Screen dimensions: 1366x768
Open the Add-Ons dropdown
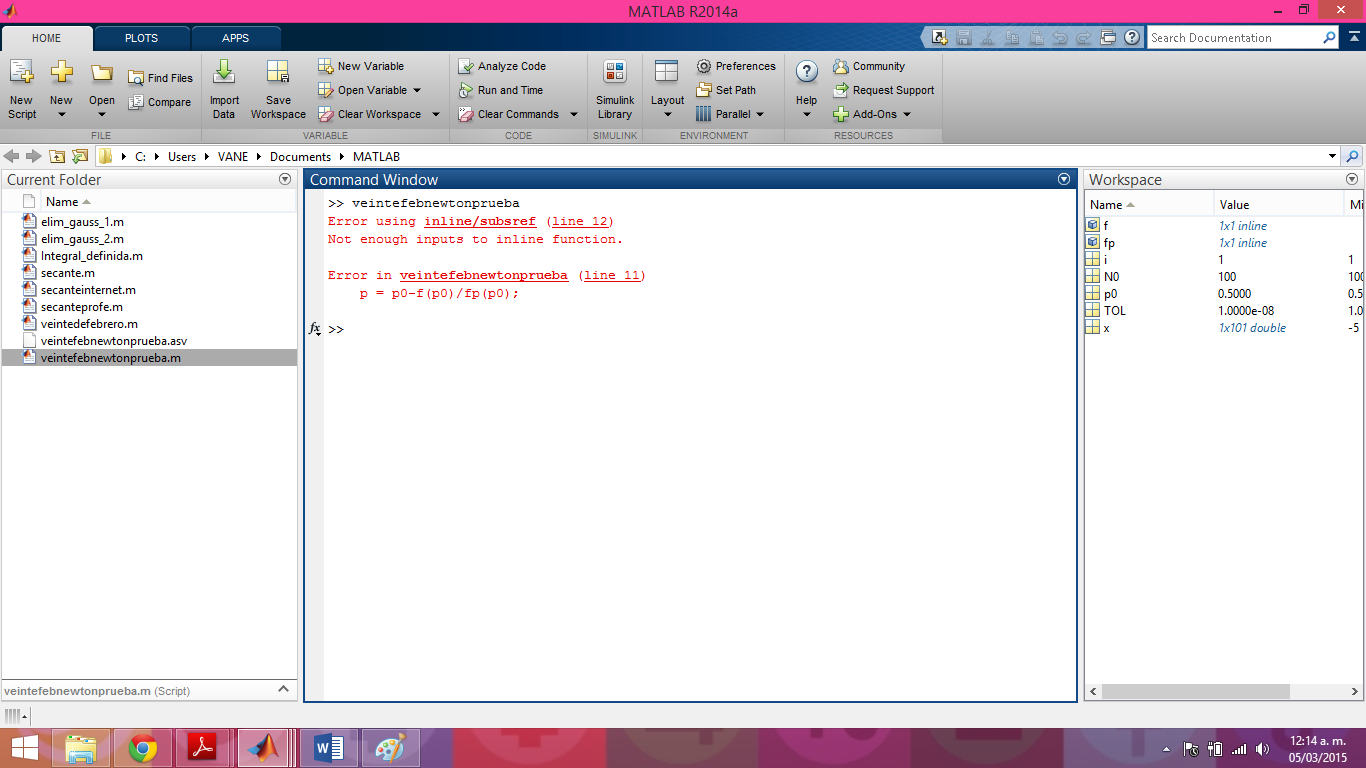907,114
